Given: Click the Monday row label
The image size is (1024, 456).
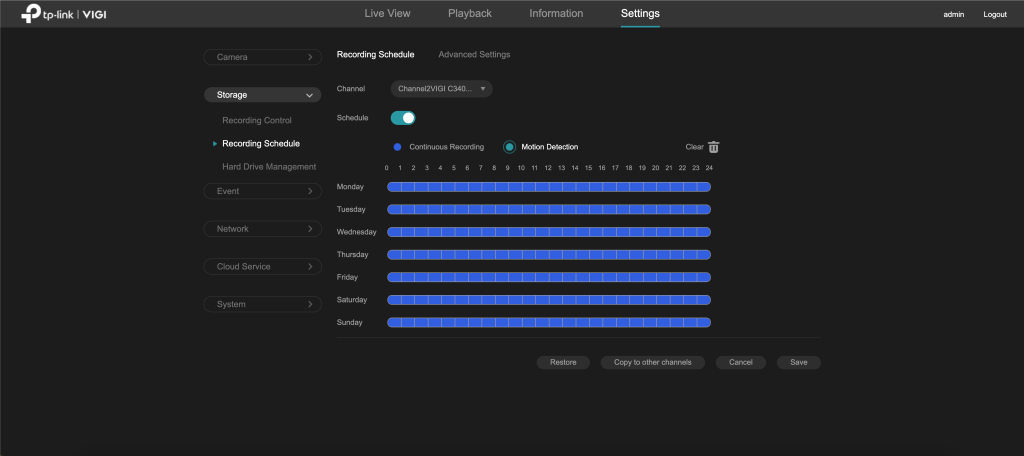Looking at the screenshot, I should coord(350,187).
